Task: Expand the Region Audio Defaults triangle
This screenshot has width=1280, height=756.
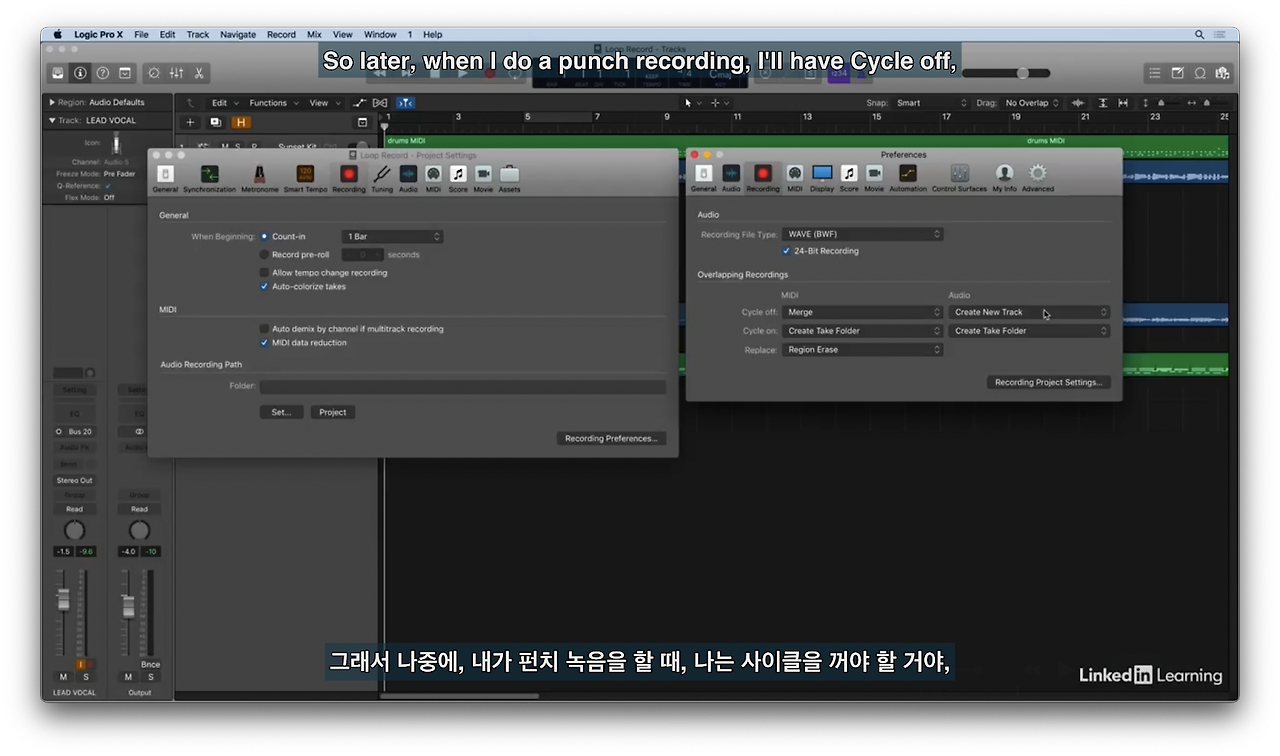Action: click(x=52, y=102)
